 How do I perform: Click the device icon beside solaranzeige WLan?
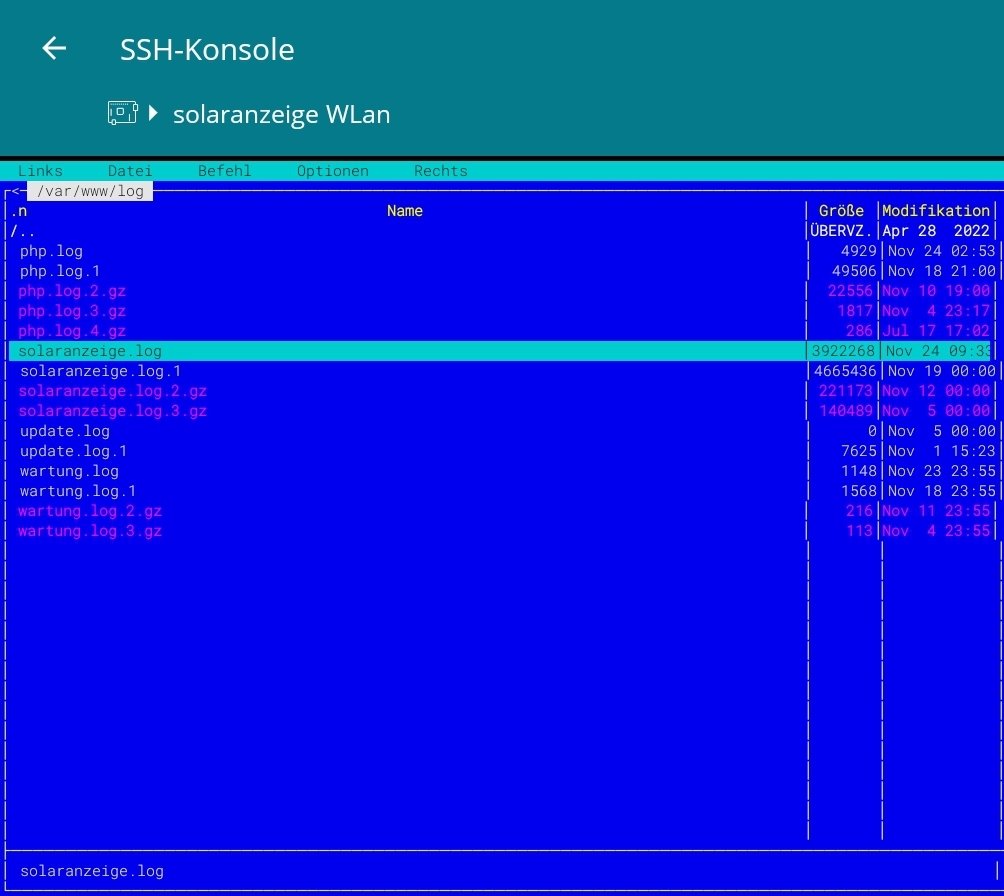122,113
